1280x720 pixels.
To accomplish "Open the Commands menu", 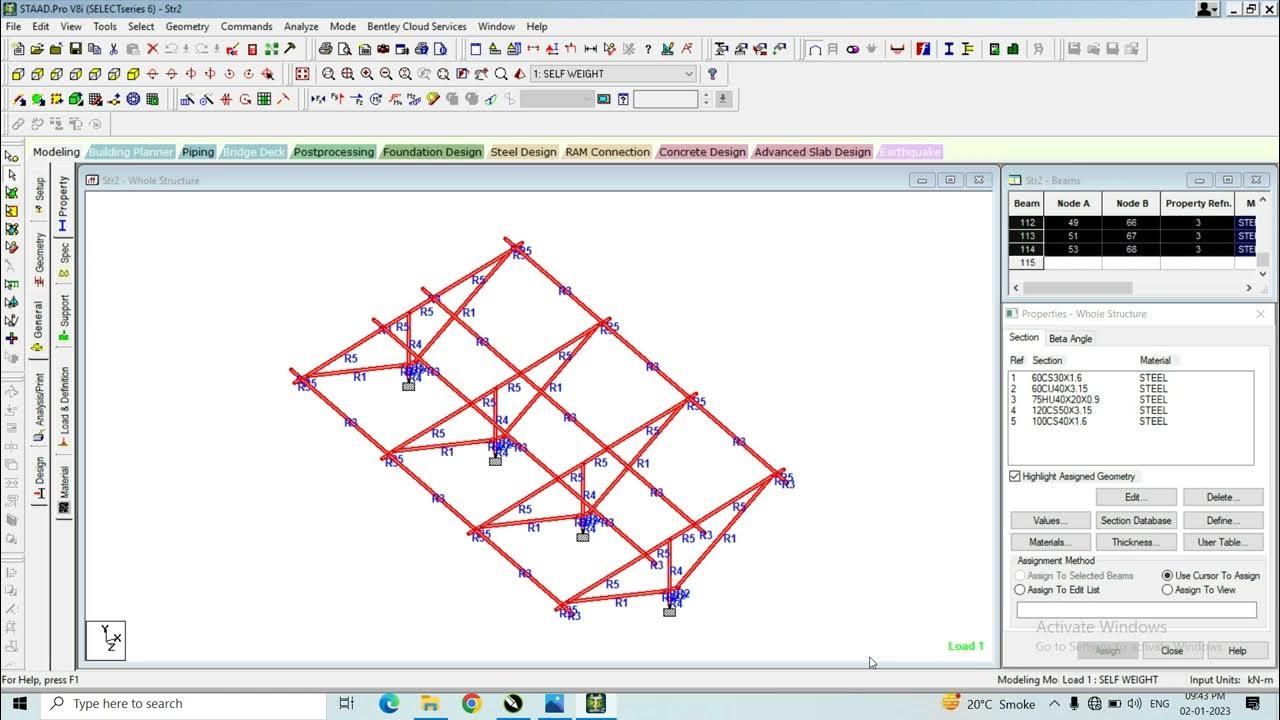I will (246, 26).
